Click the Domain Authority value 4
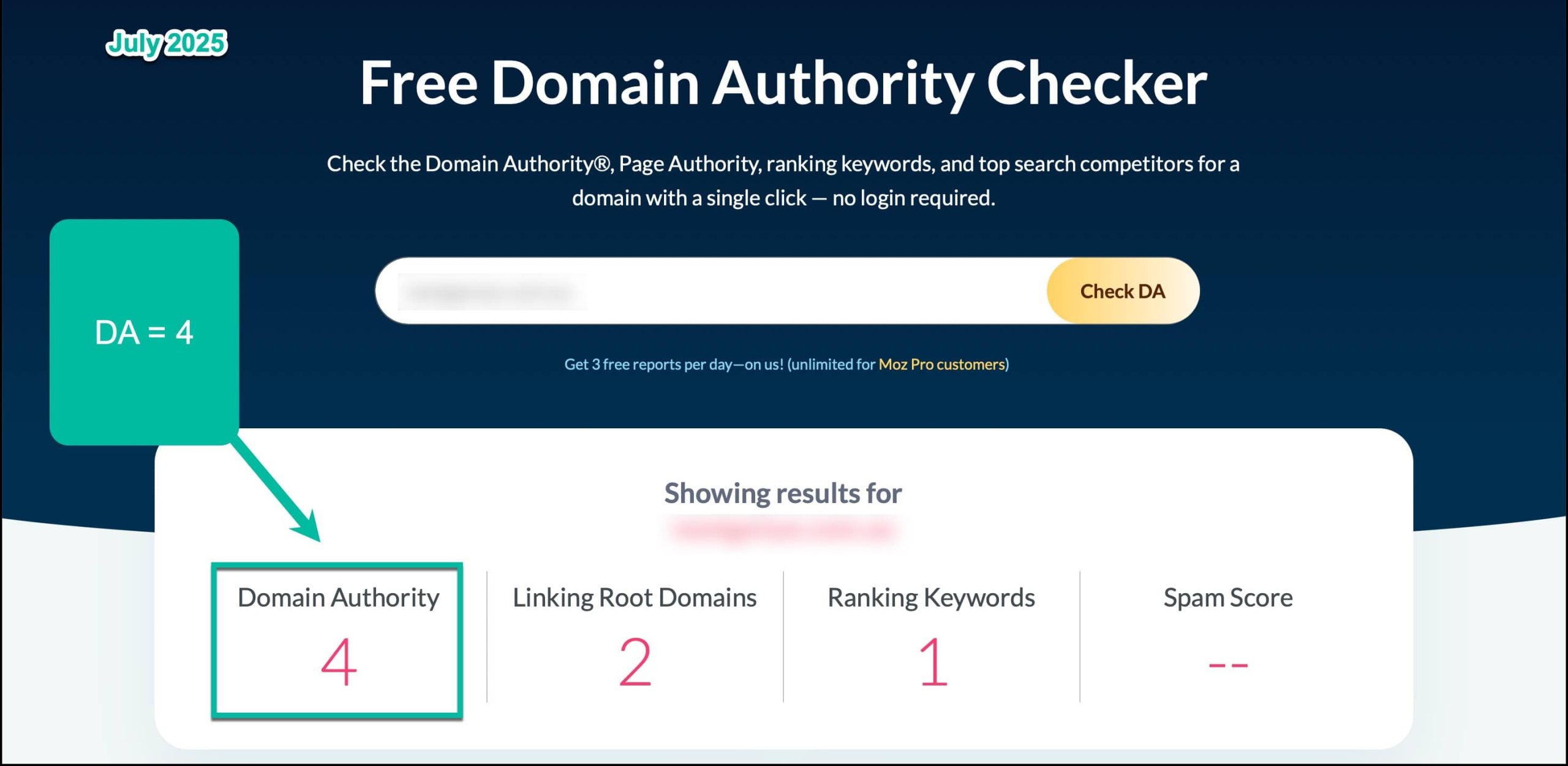 click(x=338, y=662)
